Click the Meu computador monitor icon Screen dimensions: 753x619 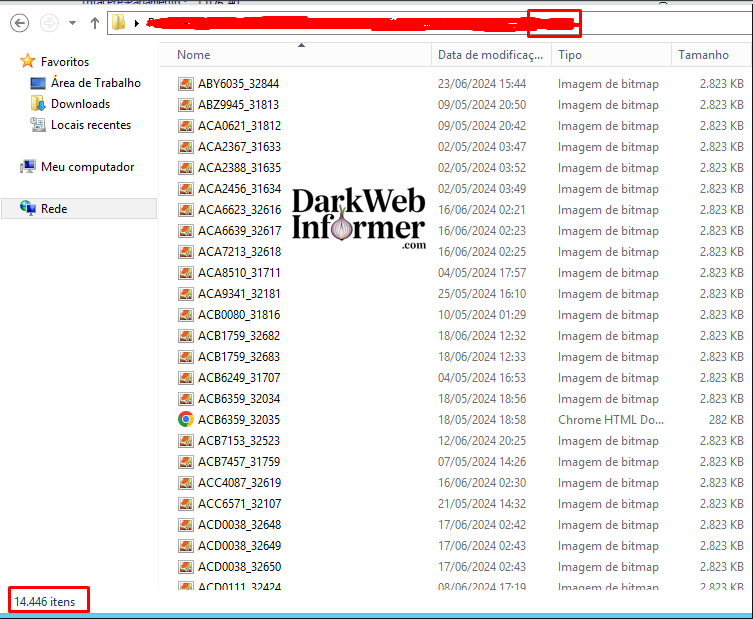click(x=27, y=167)
